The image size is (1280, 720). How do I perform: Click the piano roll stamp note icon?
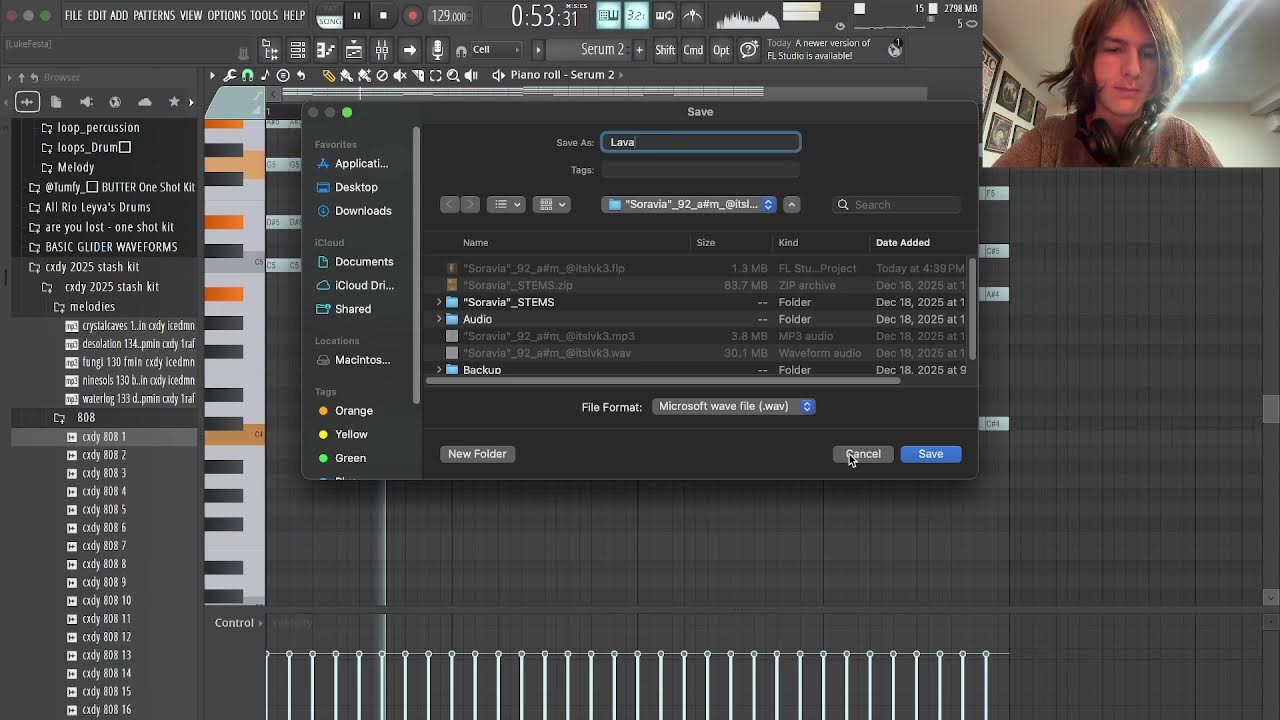265,75
